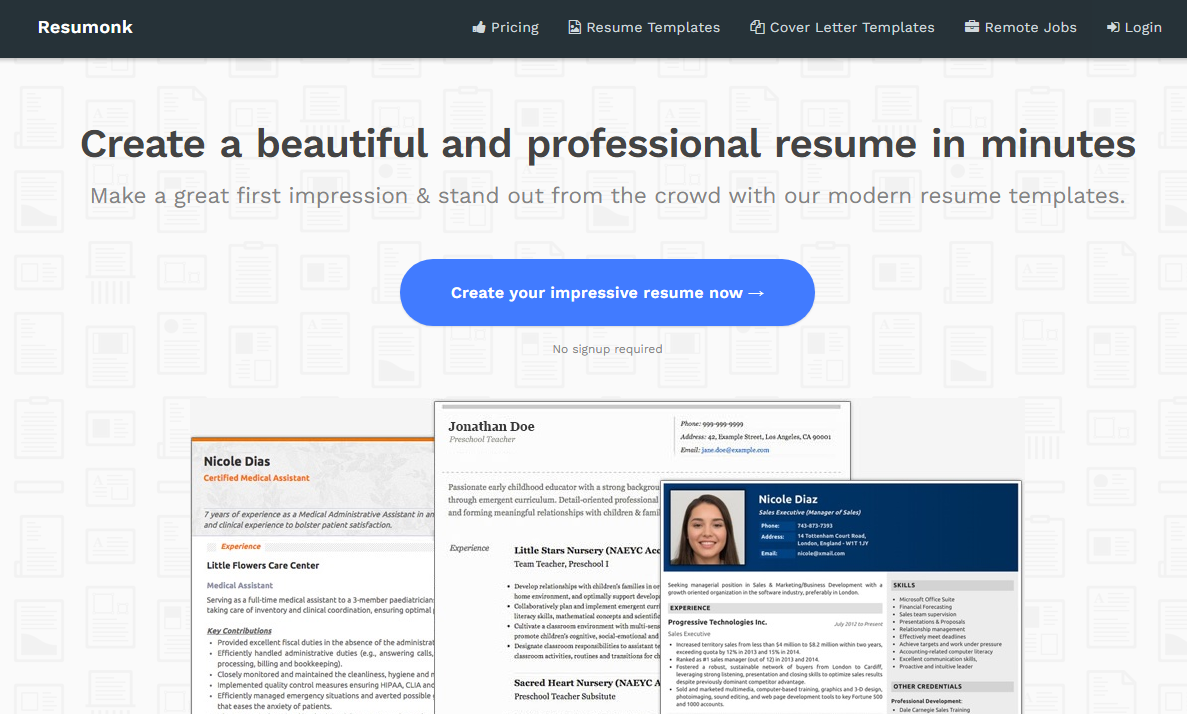
Task: Click the Nicole Diaz profile photo
Action: [x=706, y=527]
